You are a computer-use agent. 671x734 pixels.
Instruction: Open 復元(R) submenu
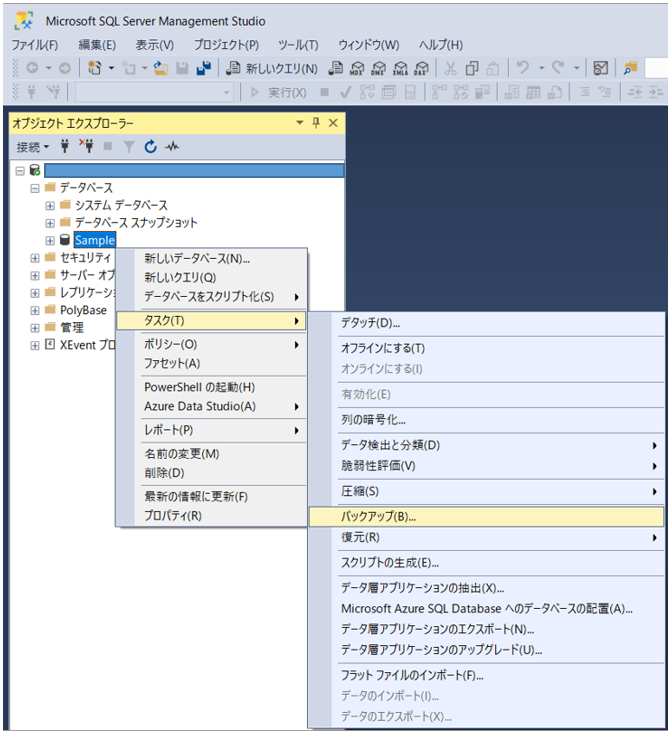(x=487, y=537)
